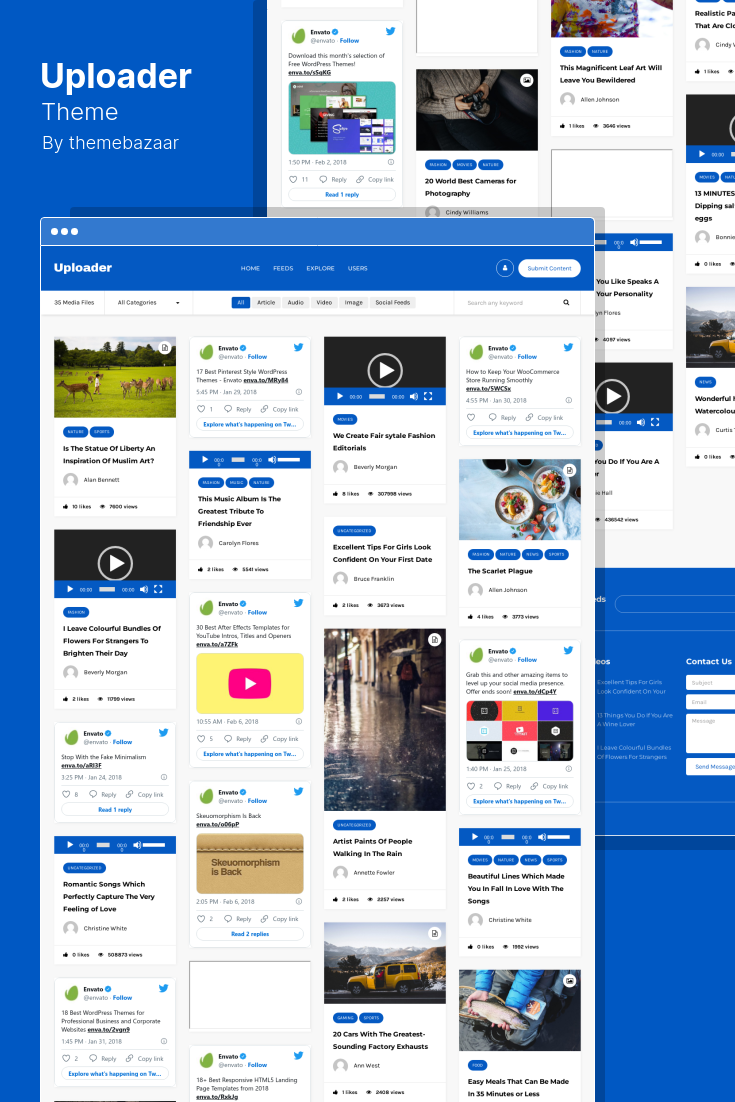735x1102 pixels.
Task: Click image type icon on '20 World Best Cameras' photo
Action: (526, 80)
